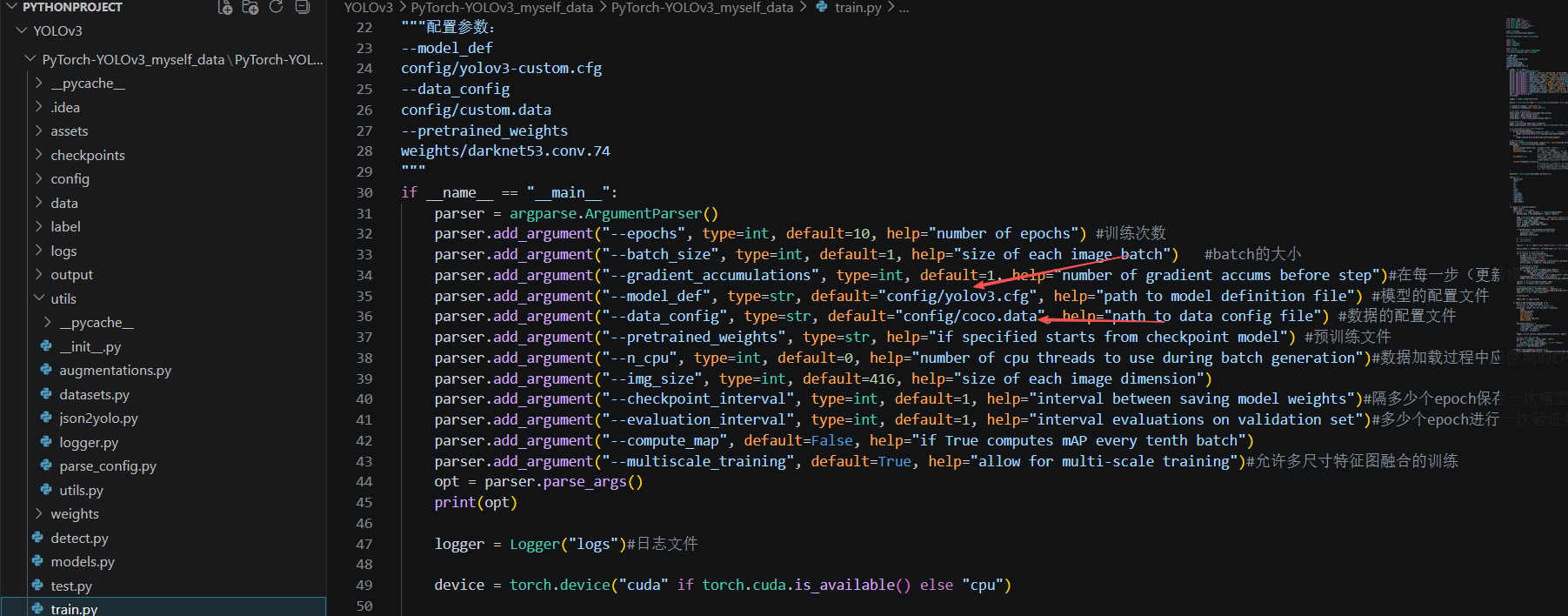Expand __pycache__ folder inside utils
1568x616 pixels.
[x=47, y=322]
